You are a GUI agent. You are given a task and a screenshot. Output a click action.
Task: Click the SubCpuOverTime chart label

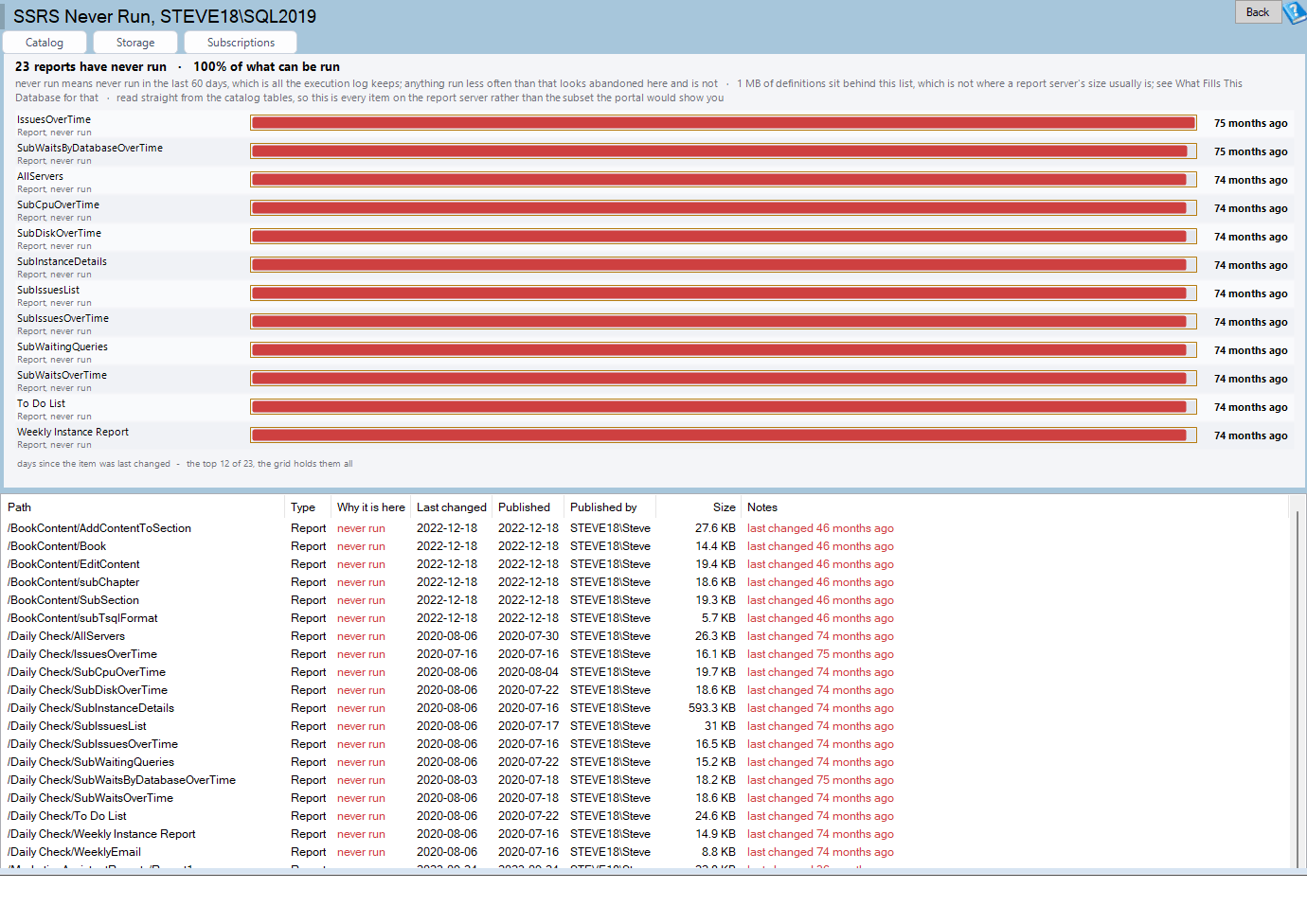(58, 204)
